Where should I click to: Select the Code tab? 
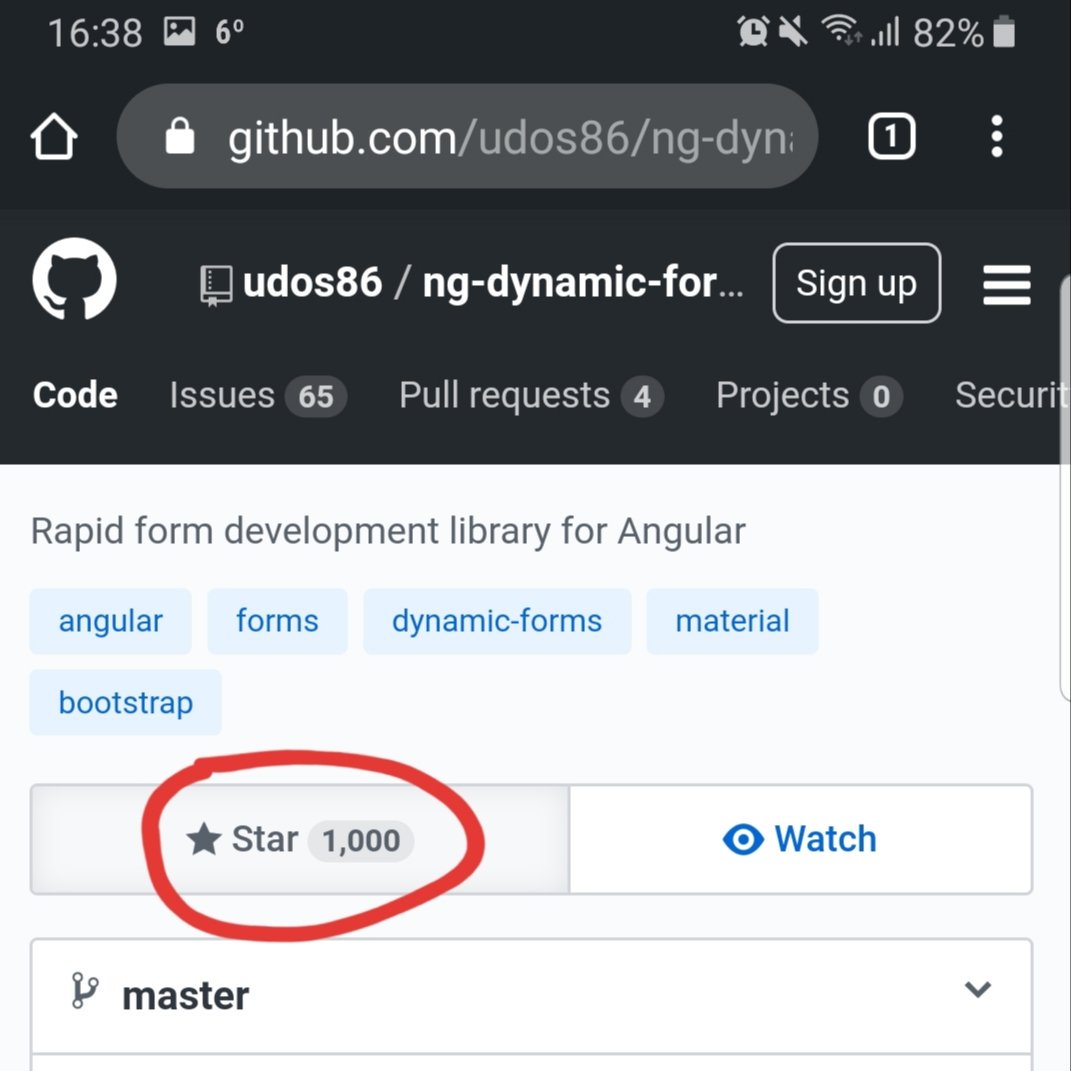[x=75, y=395]
